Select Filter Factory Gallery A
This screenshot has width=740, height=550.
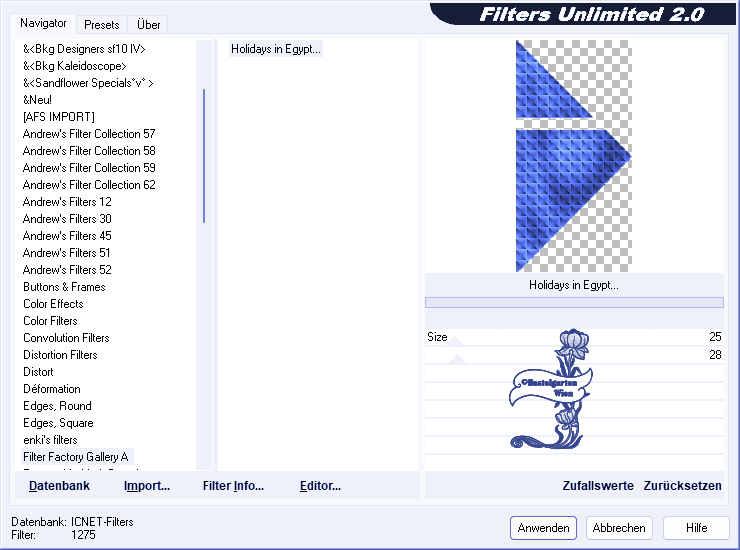76,457
